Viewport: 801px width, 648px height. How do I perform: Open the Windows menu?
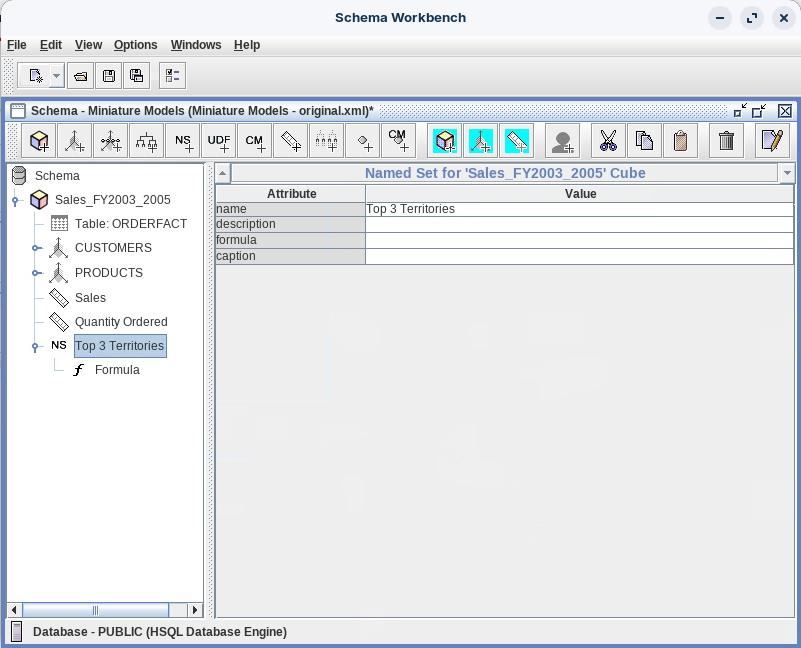(196, 45)
